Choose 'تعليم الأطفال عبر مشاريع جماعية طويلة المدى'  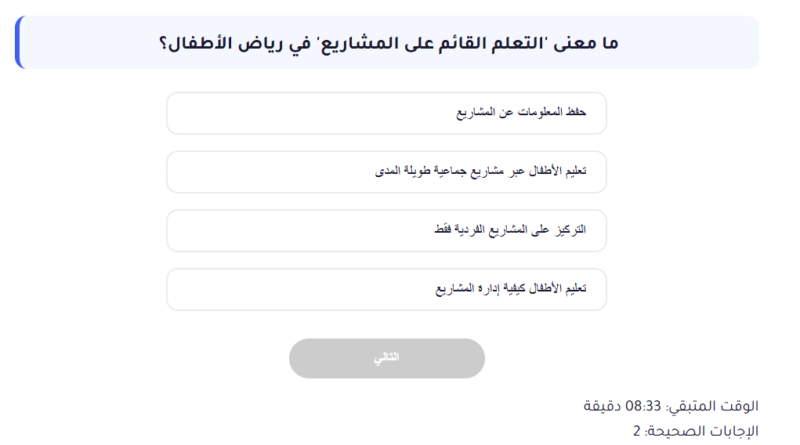pyautogui.click(x=386, y=172)
